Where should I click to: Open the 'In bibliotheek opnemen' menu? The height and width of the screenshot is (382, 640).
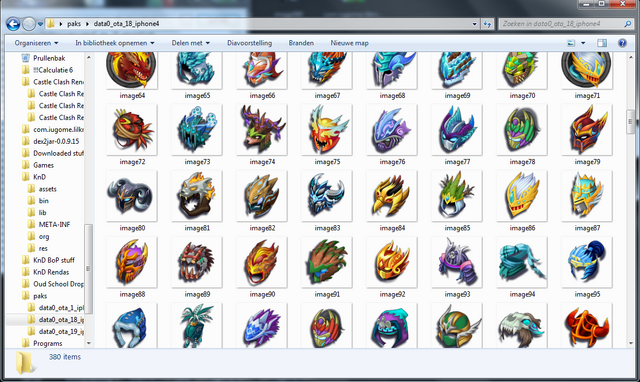(115, 43)
